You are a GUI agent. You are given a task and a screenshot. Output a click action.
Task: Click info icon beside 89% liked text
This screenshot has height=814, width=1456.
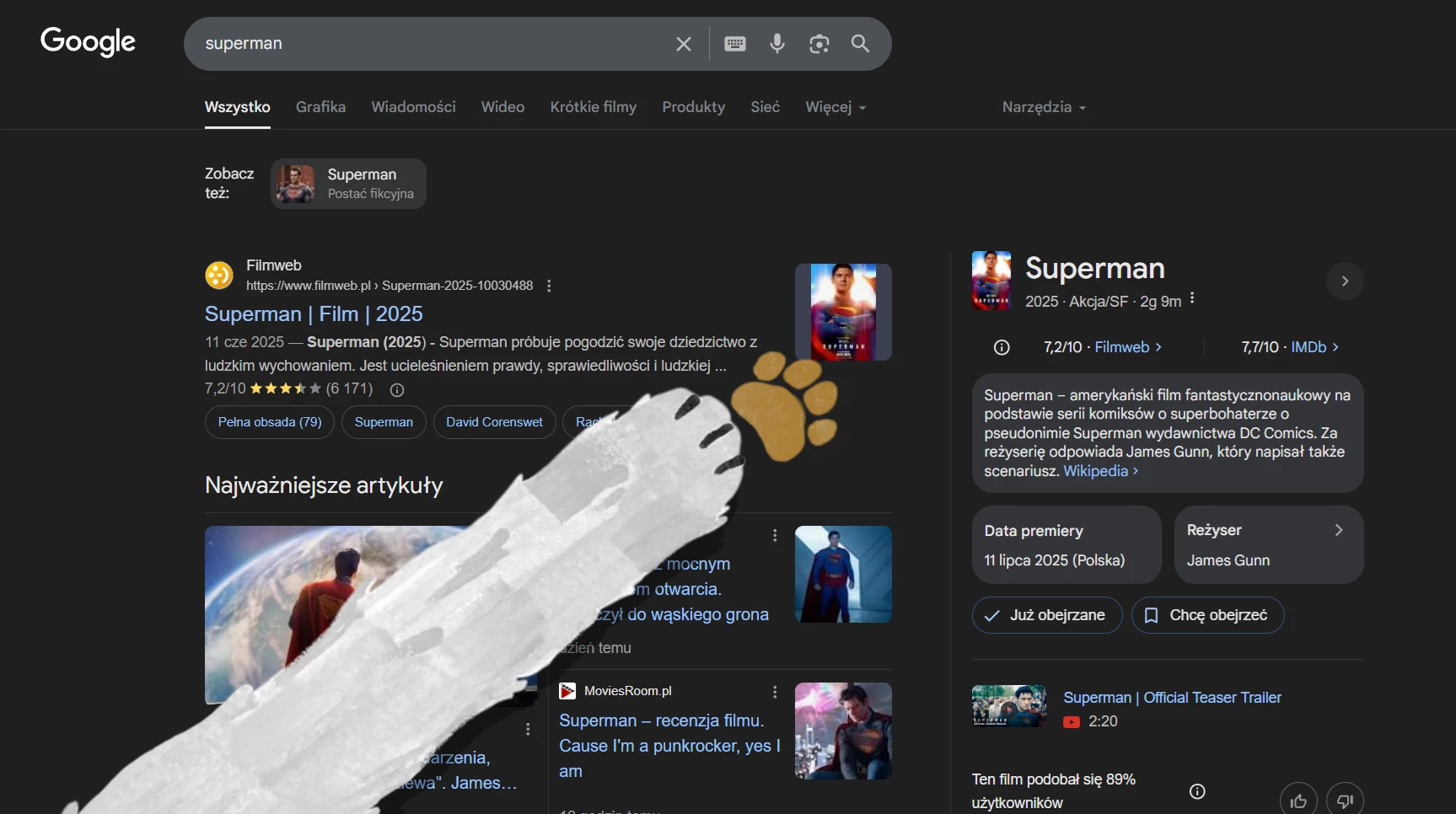click(1197, 791)
